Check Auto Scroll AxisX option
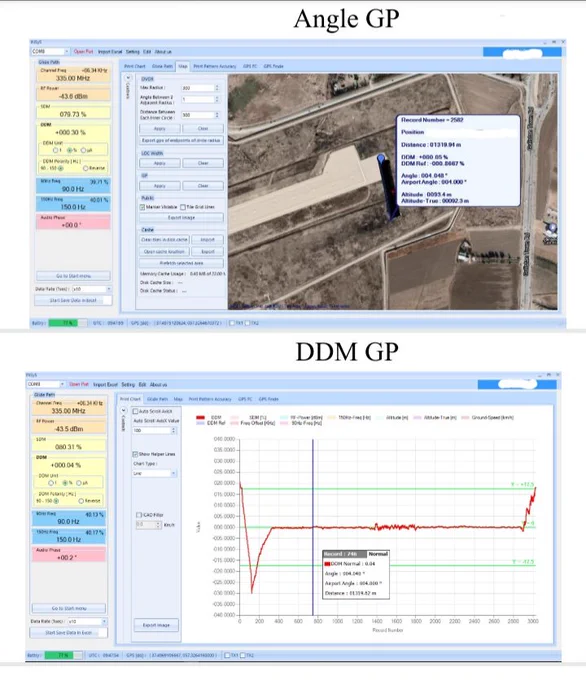This screenshot has width=586, height=680. [x=135, y=411]
